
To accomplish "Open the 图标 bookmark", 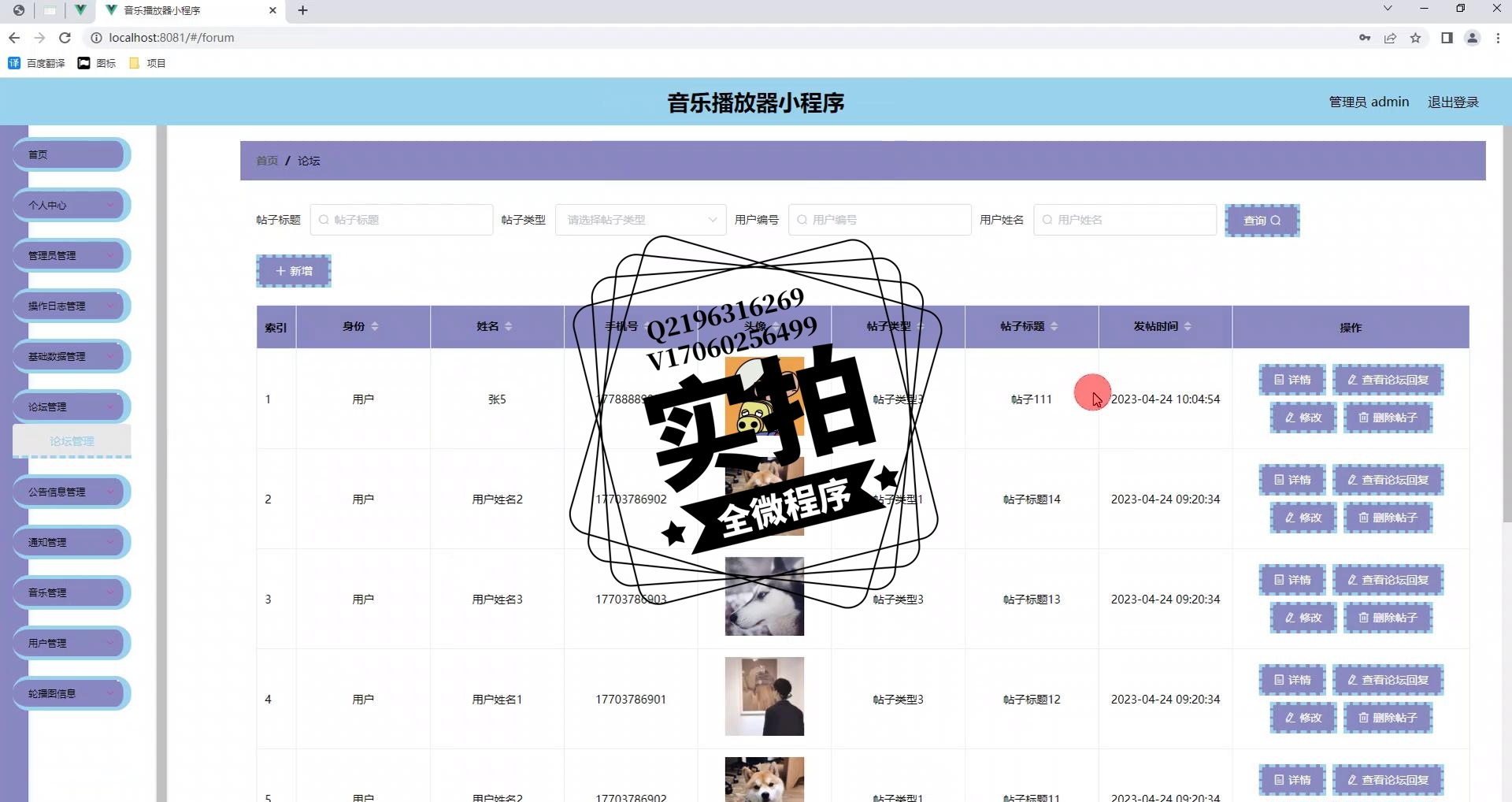I will pyautogui.click(x=97, y=63).
